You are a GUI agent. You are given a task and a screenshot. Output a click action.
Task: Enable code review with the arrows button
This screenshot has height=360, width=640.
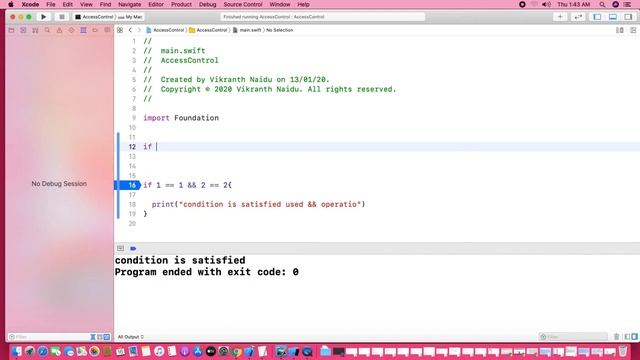click(578, 17)
